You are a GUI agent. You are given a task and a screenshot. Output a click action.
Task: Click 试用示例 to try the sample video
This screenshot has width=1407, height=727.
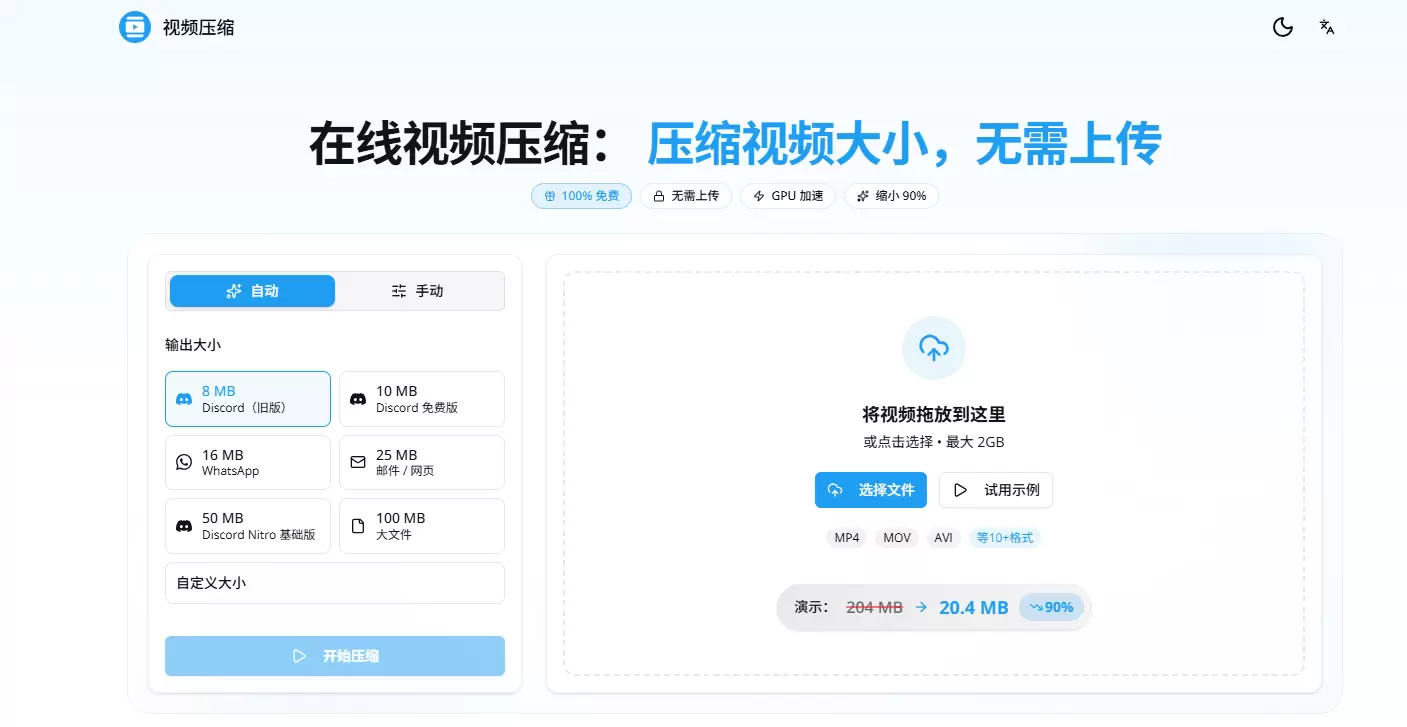pyautogui.click(x=996, y=490)
